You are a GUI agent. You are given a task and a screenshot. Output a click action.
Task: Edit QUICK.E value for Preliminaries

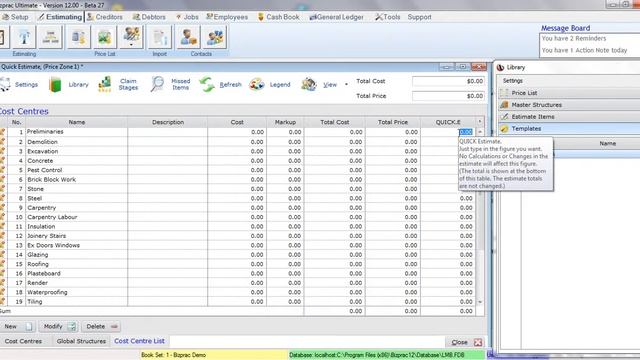(466, 132)
